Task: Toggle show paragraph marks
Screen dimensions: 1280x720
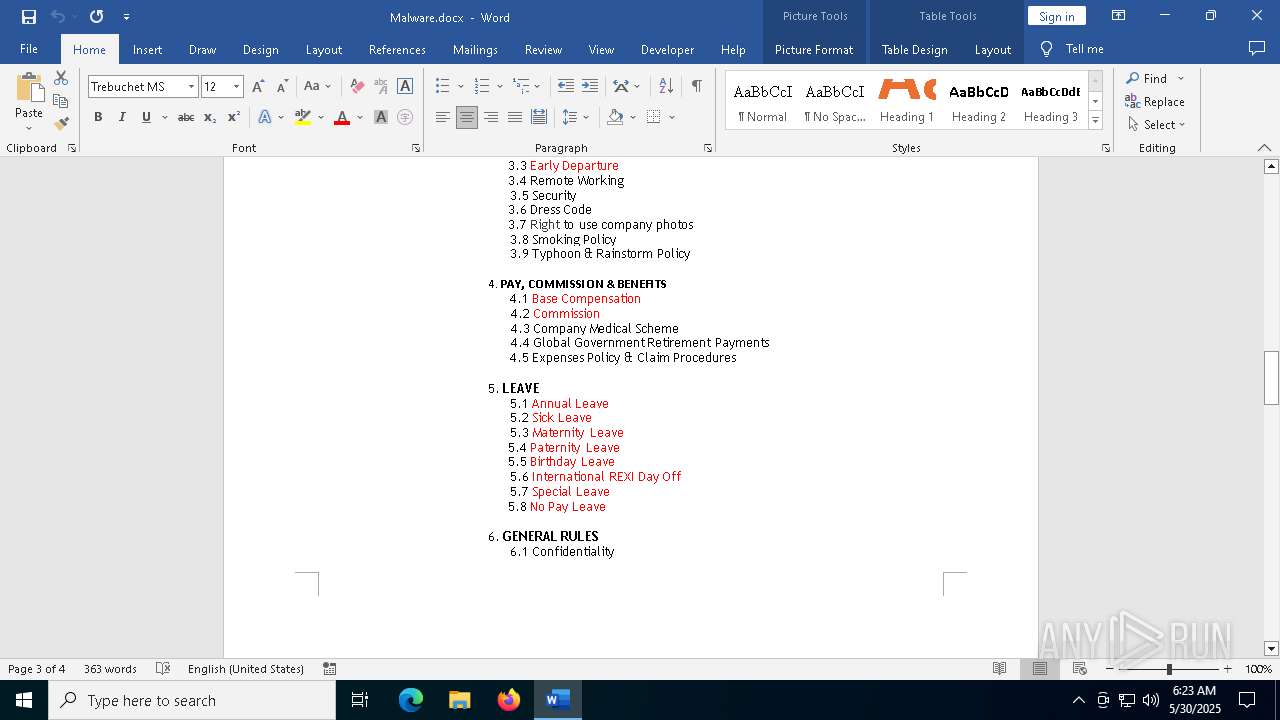Action: pyautogui.click(x=696, y=87)
